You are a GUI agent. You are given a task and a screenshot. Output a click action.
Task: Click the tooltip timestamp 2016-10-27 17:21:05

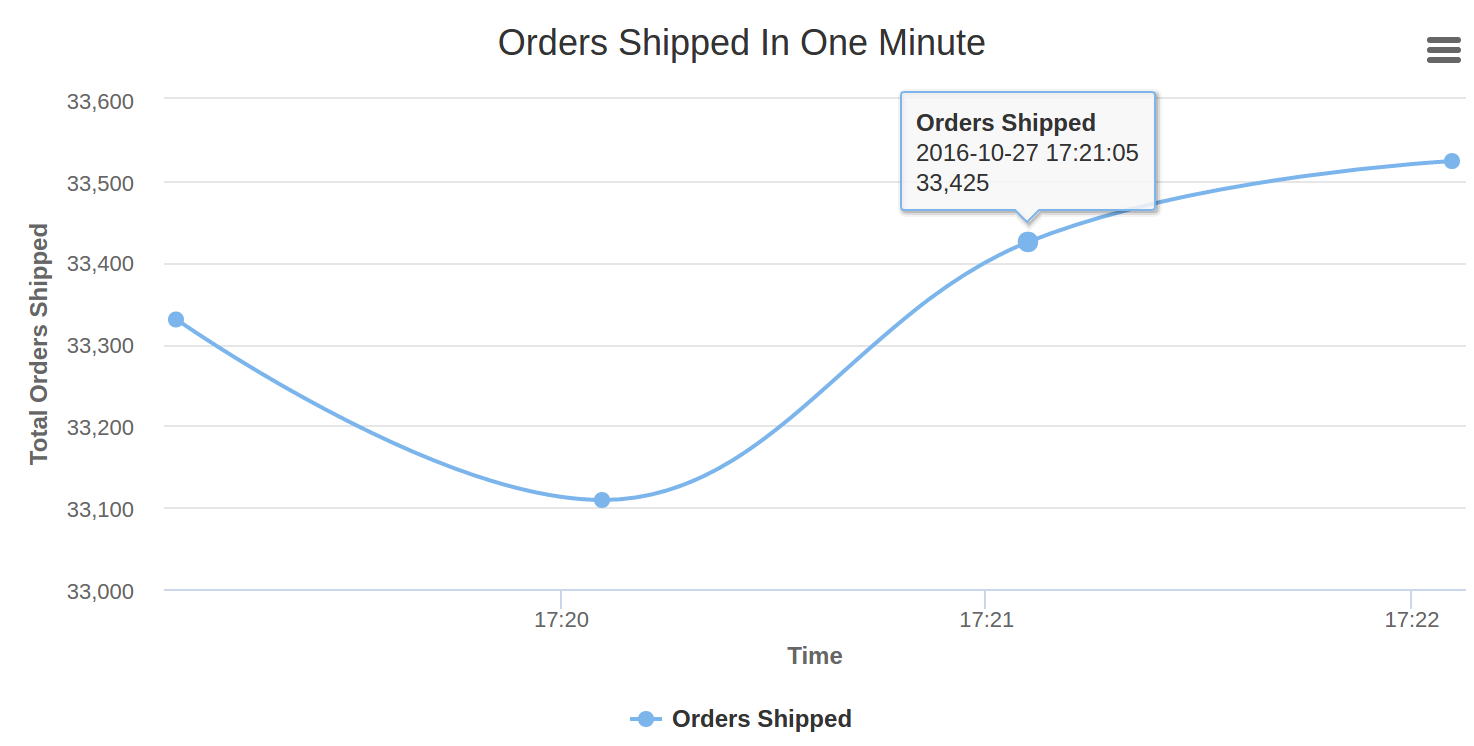click(x=1027, y=153)
